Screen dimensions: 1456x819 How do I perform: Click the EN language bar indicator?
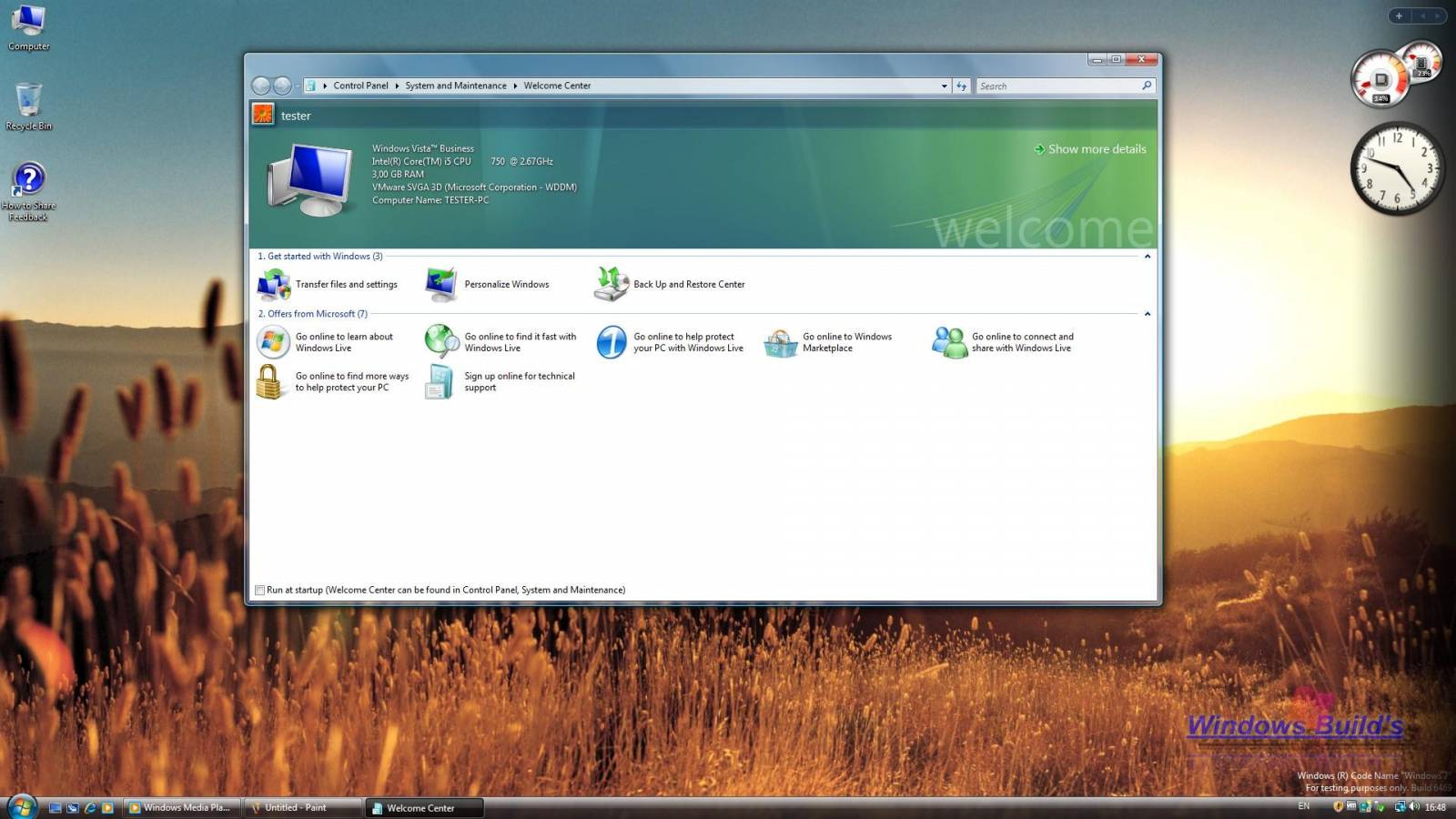coord(1303,806)
